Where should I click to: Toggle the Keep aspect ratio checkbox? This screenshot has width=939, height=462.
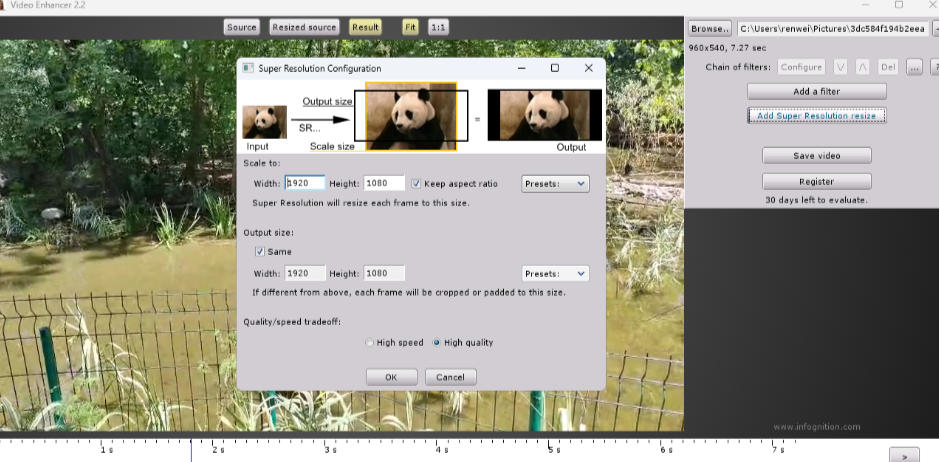[x=416, y=184]
